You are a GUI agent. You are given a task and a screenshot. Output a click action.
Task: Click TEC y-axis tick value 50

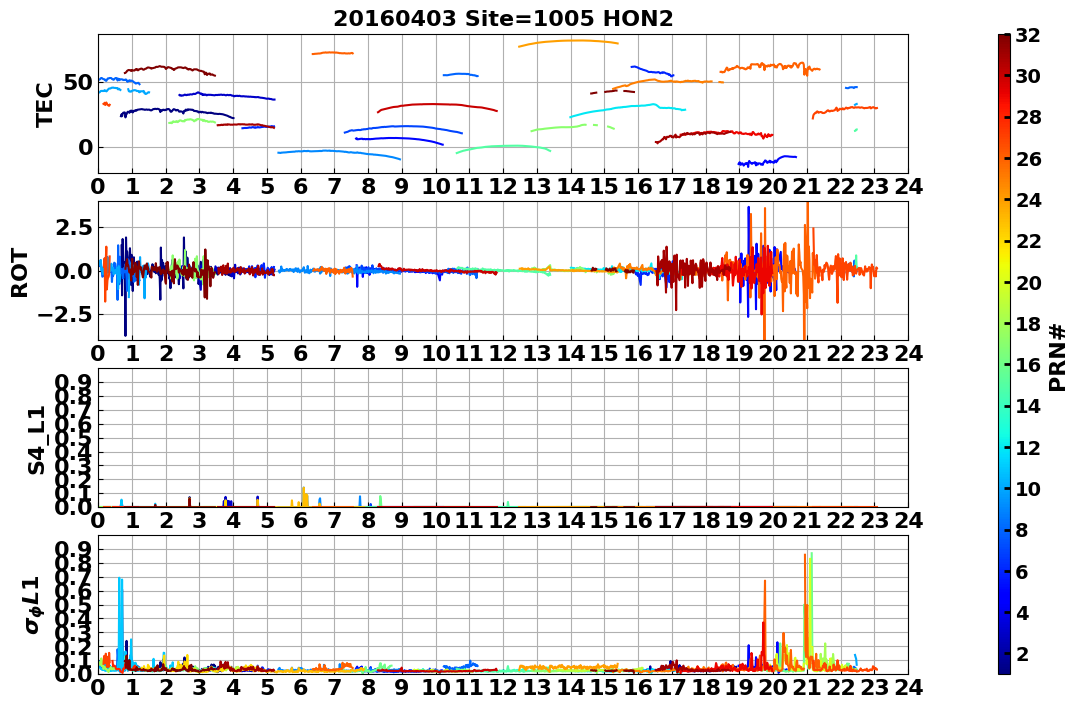click(77, 82)
